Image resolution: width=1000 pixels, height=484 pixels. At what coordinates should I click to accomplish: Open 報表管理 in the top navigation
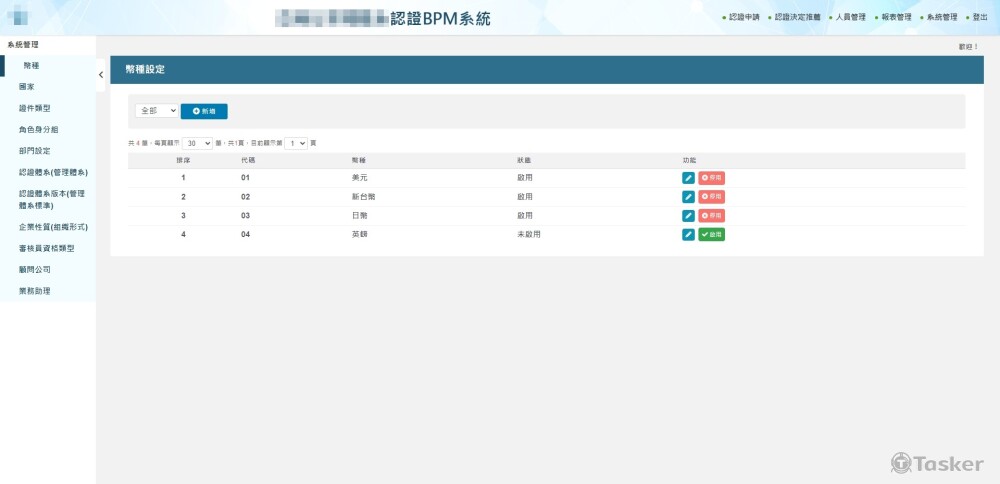pos(896,17)
